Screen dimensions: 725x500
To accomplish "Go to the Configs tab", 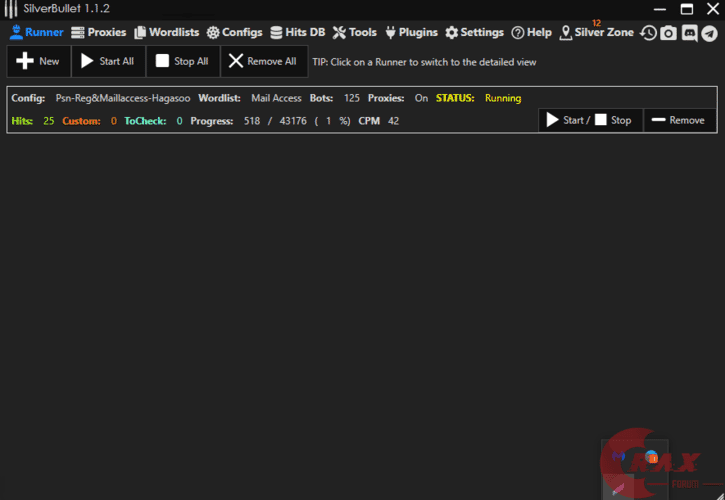I will pos(234,32).
